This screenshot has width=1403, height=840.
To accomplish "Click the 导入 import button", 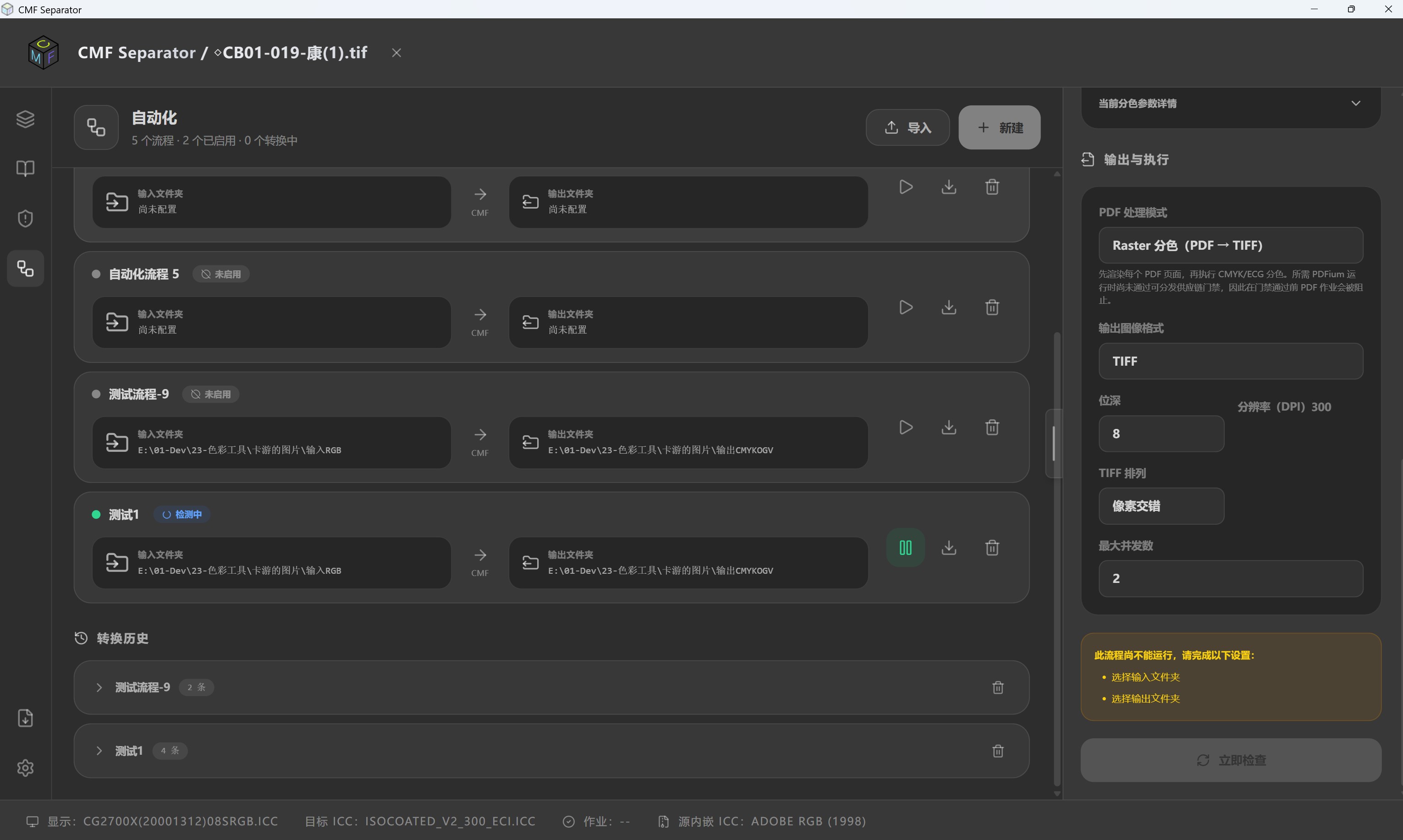I will (x=908, y=127).
